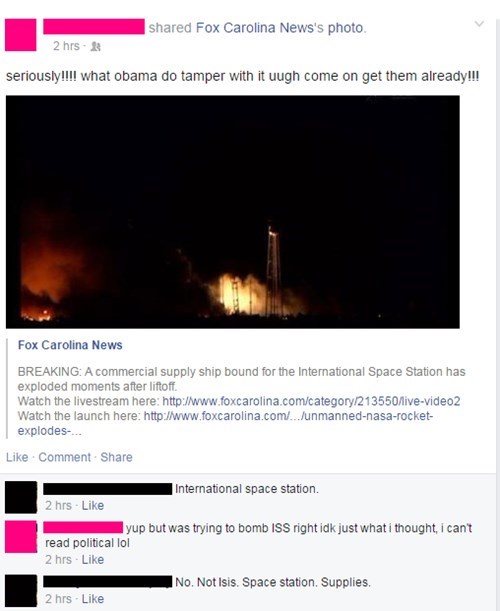Open first commenter's black avatar
The image size is (500, 611).
pyautogui.click(x=21, y=497)
